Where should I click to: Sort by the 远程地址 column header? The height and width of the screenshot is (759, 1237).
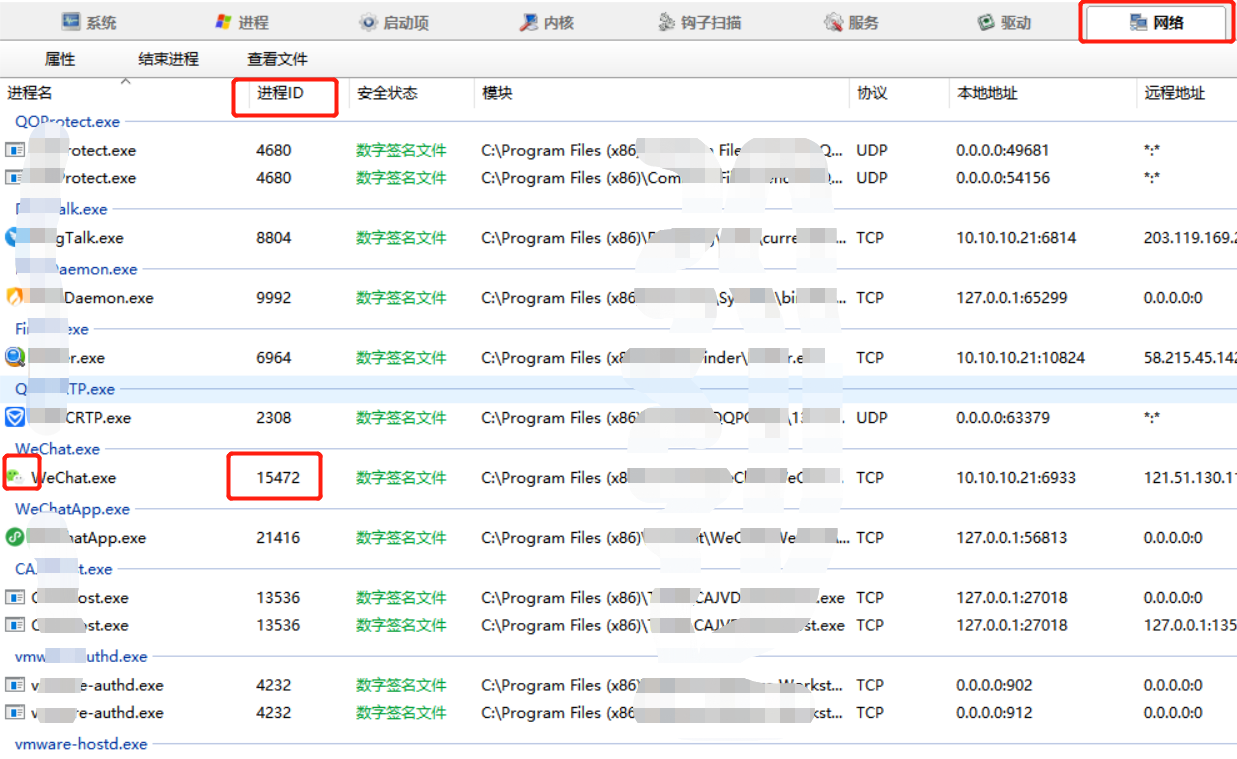tap(1175, 93)
